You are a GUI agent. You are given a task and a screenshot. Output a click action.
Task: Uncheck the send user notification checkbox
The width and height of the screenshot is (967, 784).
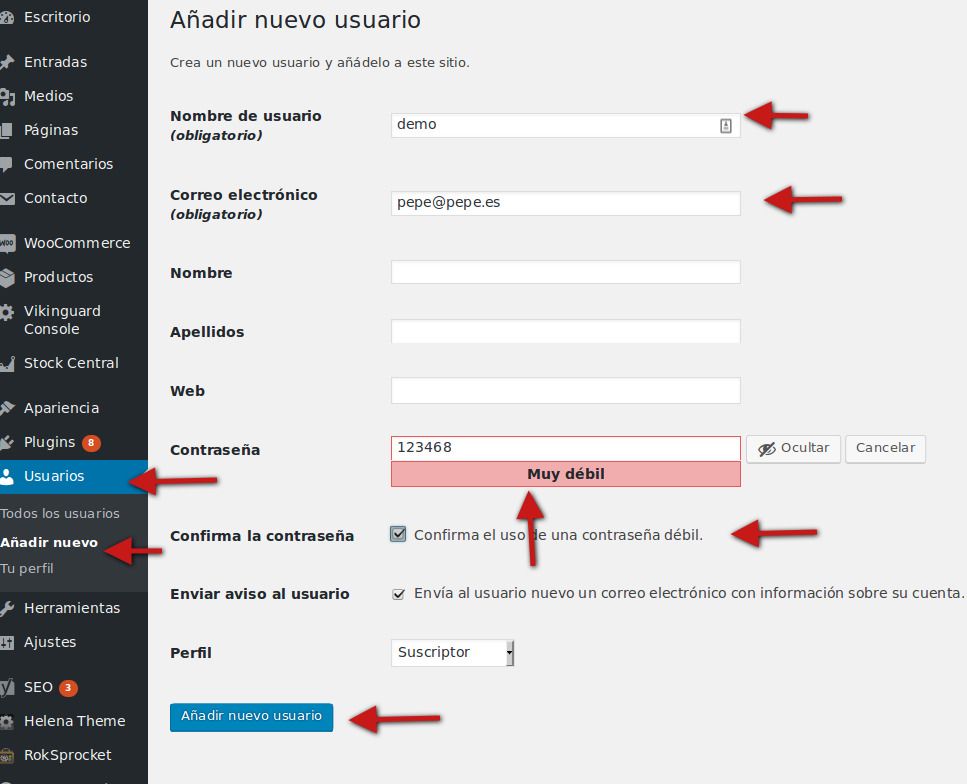pyautogui.click(x=398, y=594)
